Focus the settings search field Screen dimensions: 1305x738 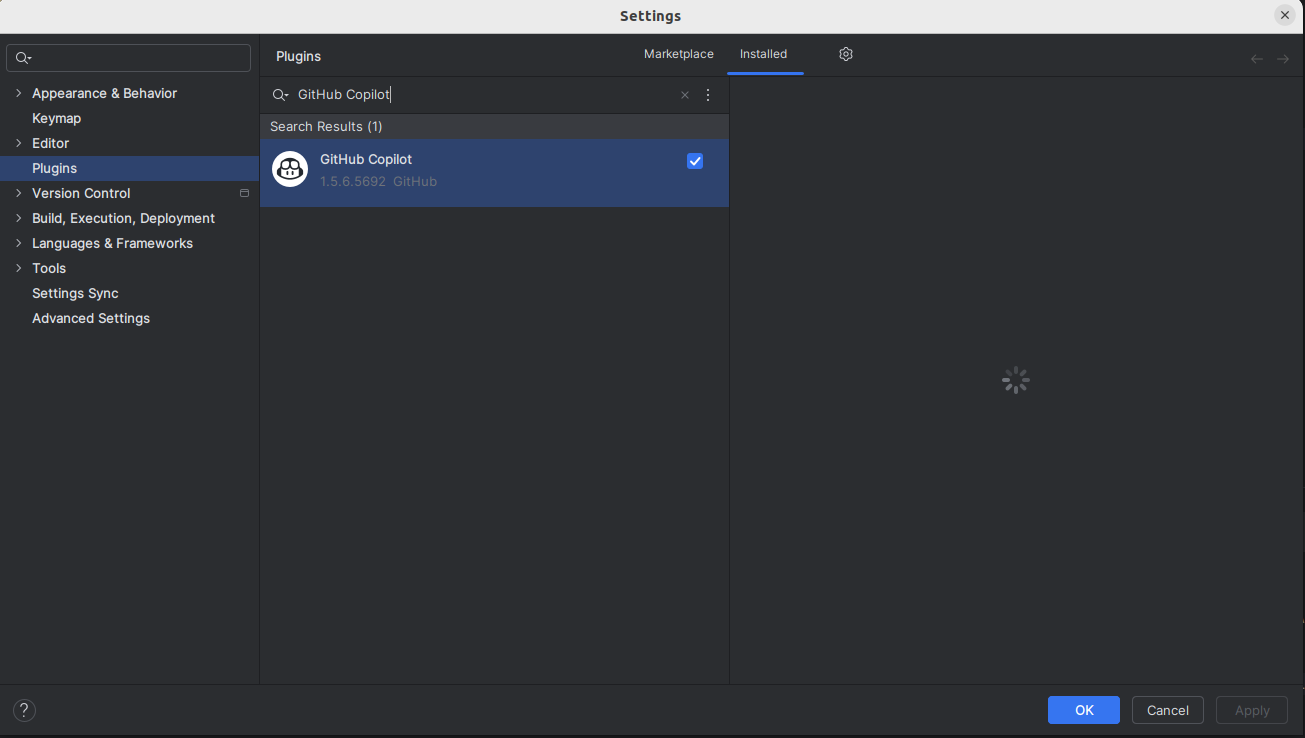coord(128,58)
